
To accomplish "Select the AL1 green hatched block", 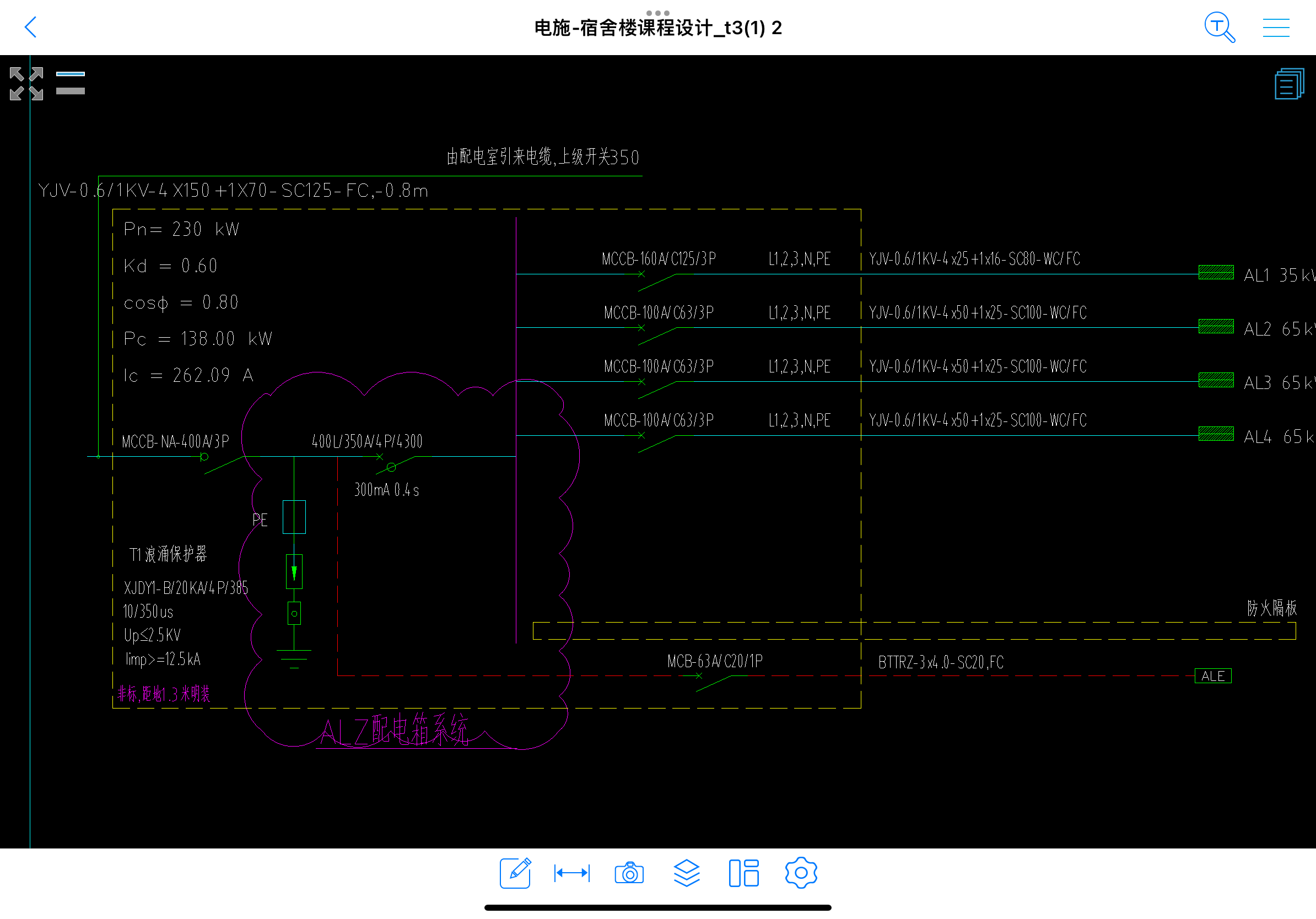I will pyautogui.click(x=1216, y=272).
